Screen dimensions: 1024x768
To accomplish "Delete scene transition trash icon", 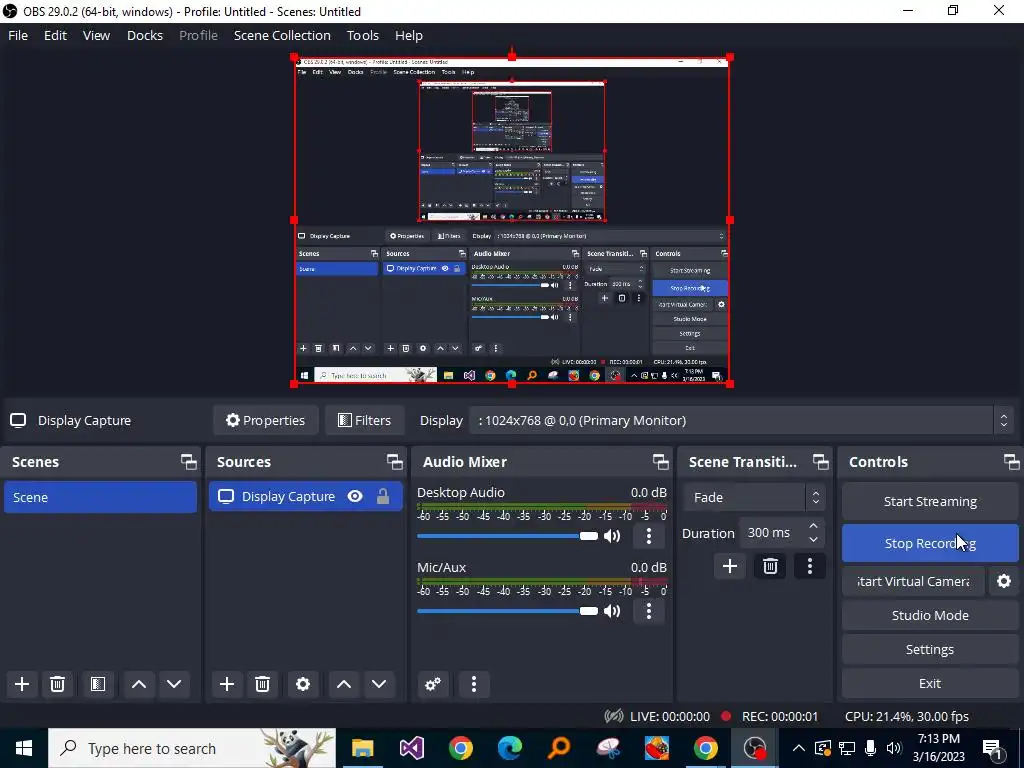I will 770,566.
